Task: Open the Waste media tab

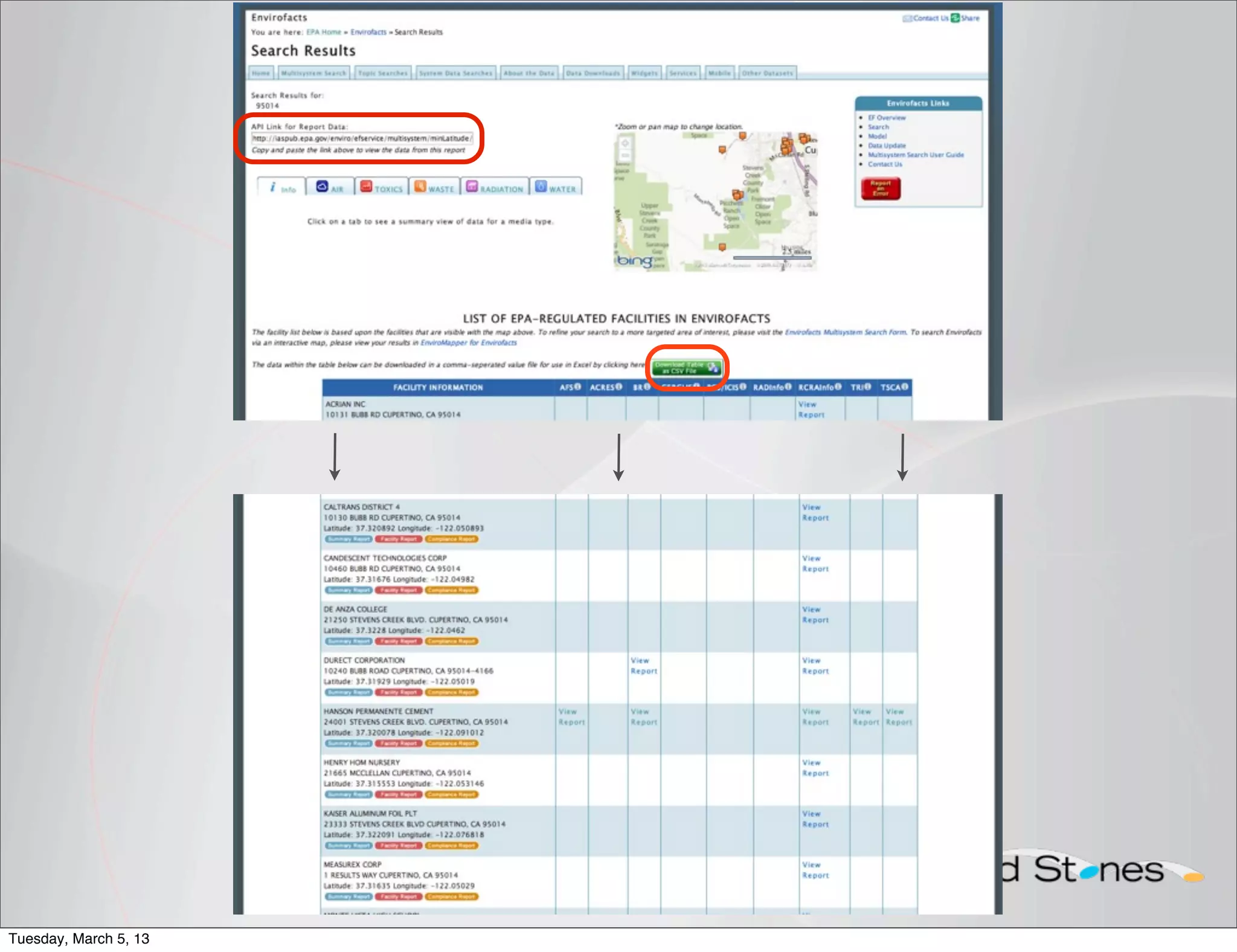Action: tap(434, 187)
